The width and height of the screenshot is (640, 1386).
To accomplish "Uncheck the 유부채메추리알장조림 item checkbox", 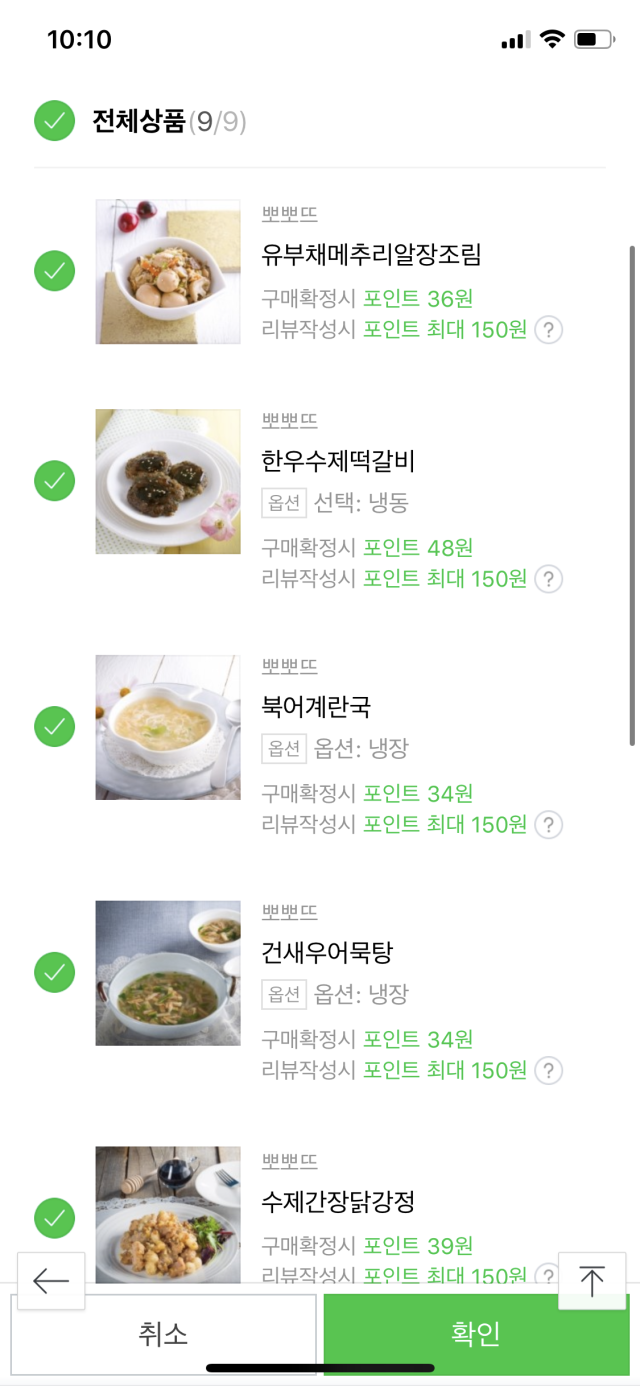I will 55,271.
